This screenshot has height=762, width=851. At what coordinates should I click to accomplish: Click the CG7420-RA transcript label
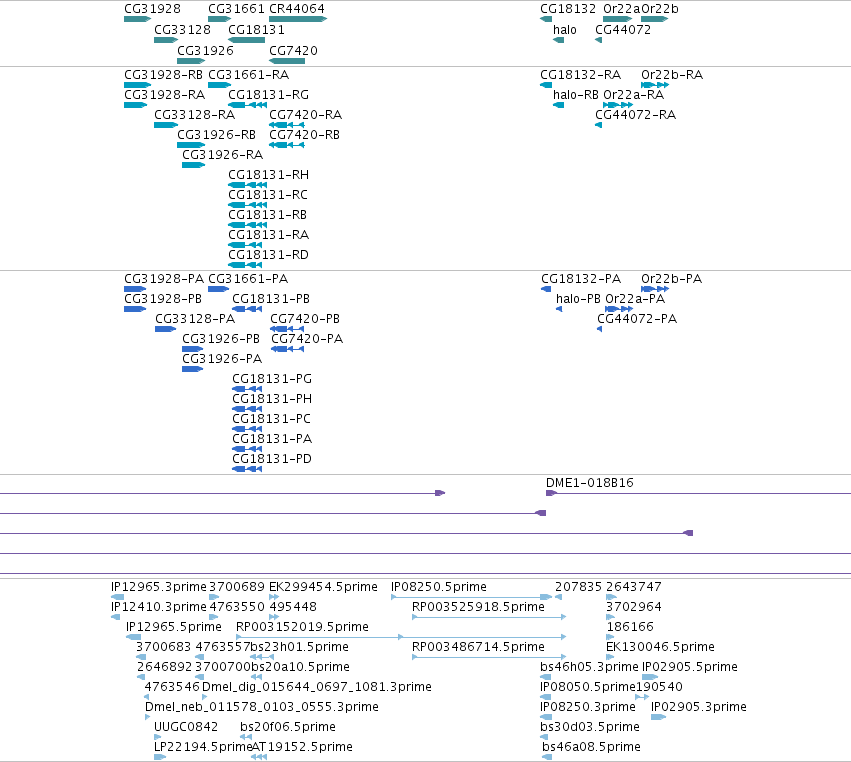tap(306, 115)
